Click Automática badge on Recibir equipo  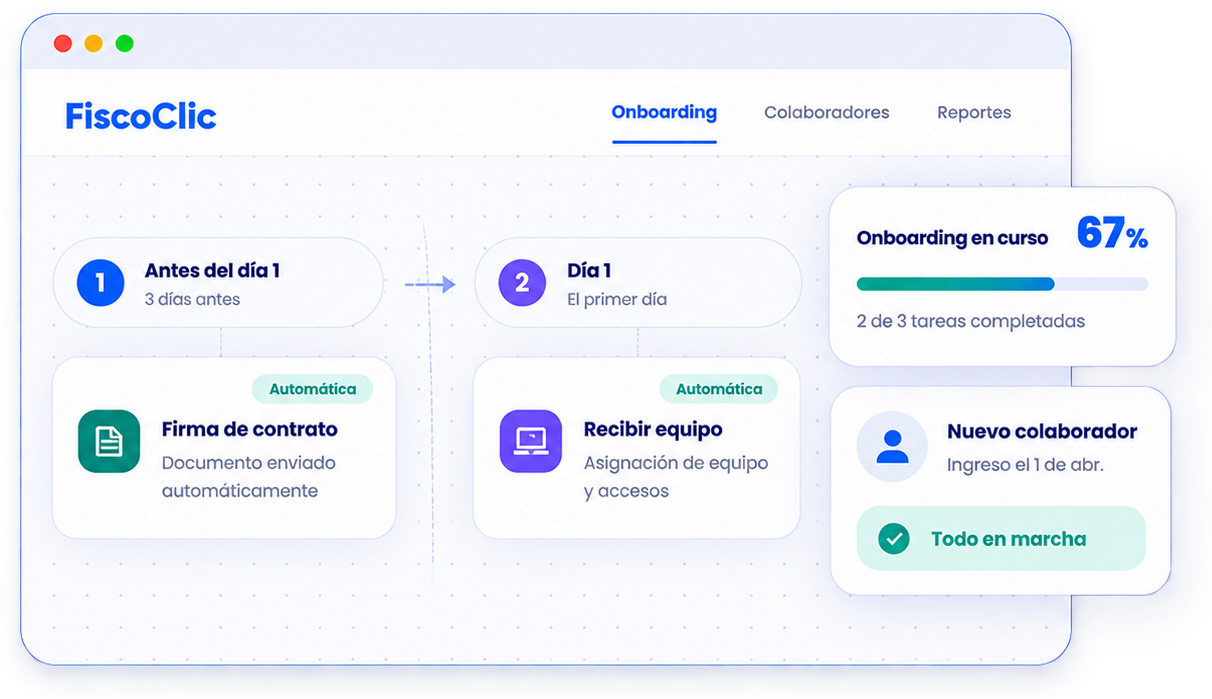719,389
